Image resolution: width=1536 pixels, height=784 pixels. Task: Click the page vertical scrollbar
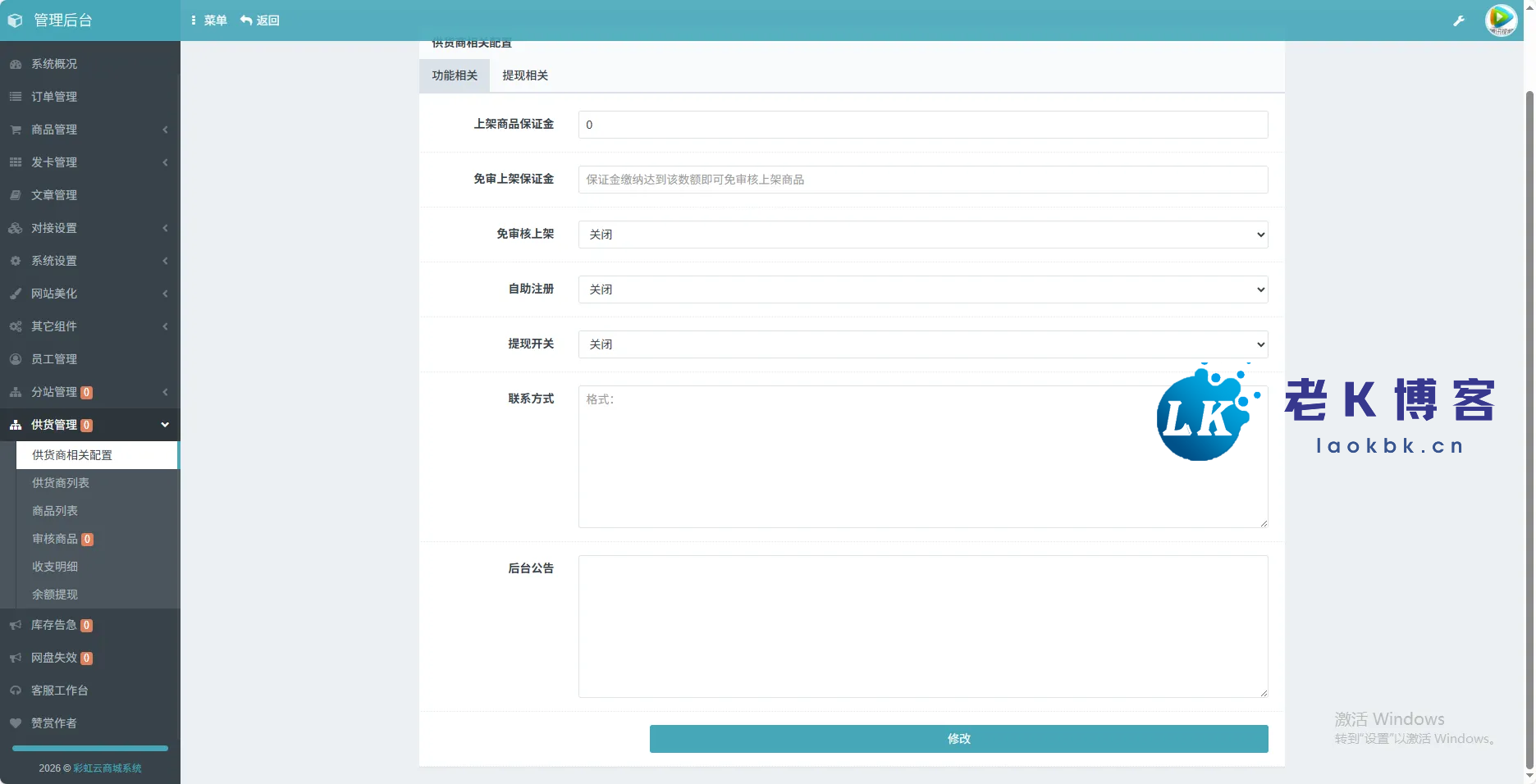[1529, 410]
